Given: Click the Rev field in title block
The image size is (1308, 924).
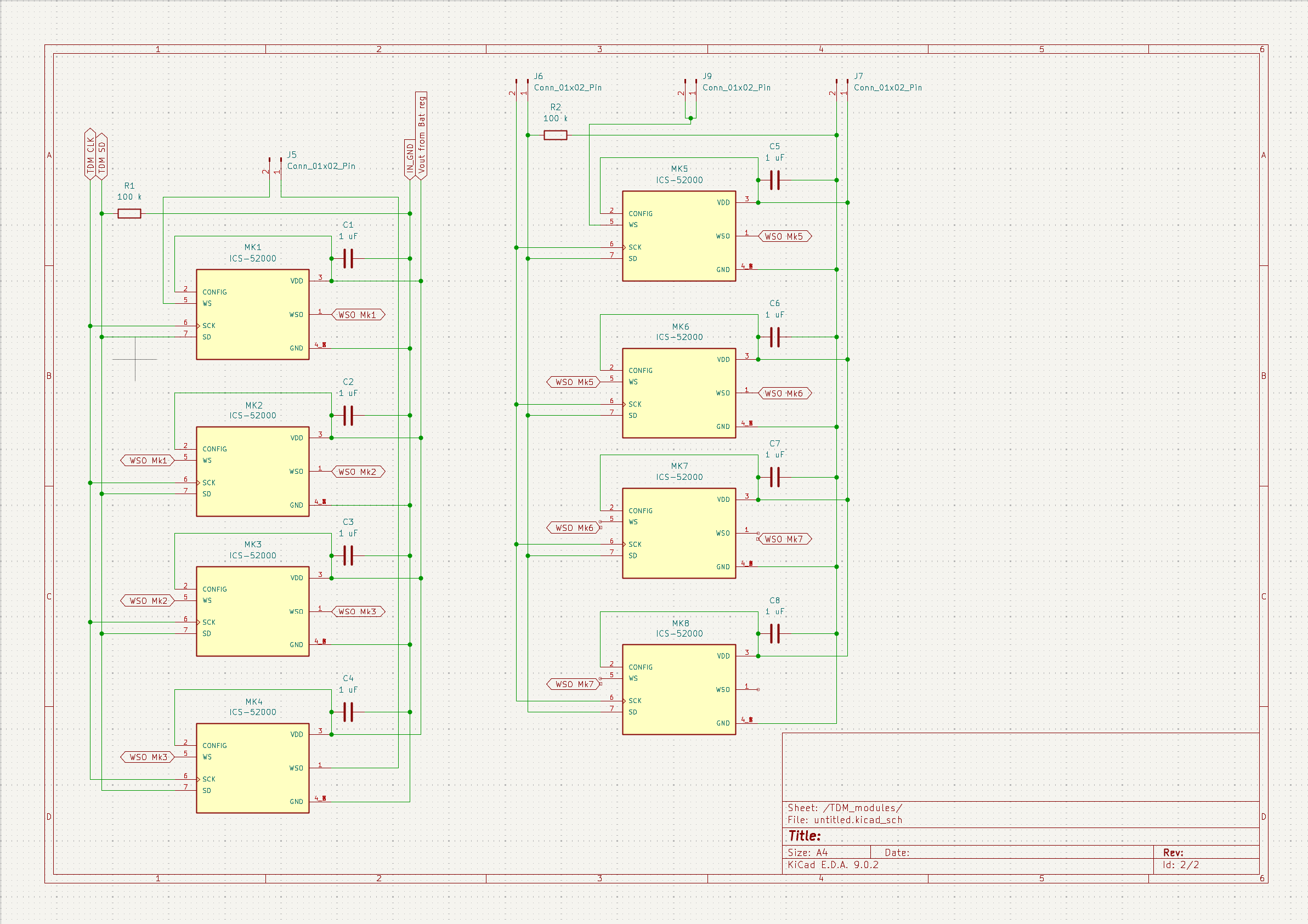Looking at the screenshot, I should coord(1173,852).
